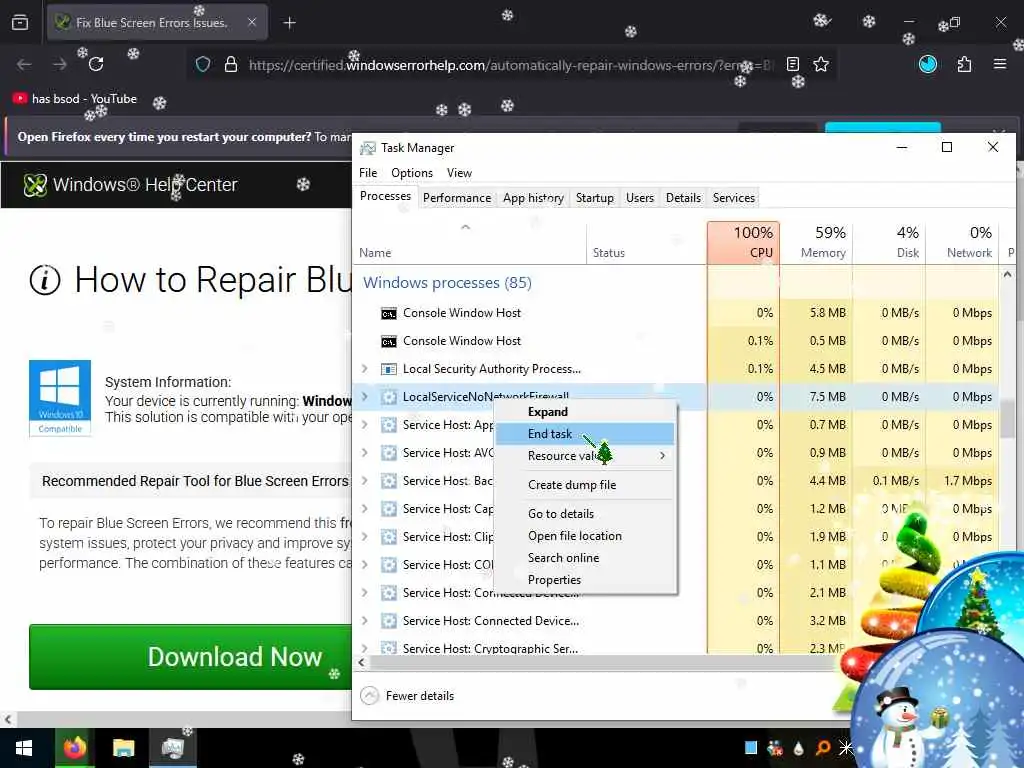Image resolution: width=1024 pixels, height=768 pixels.
Task: Open Task Manager File menu
Action: [368, 173]
